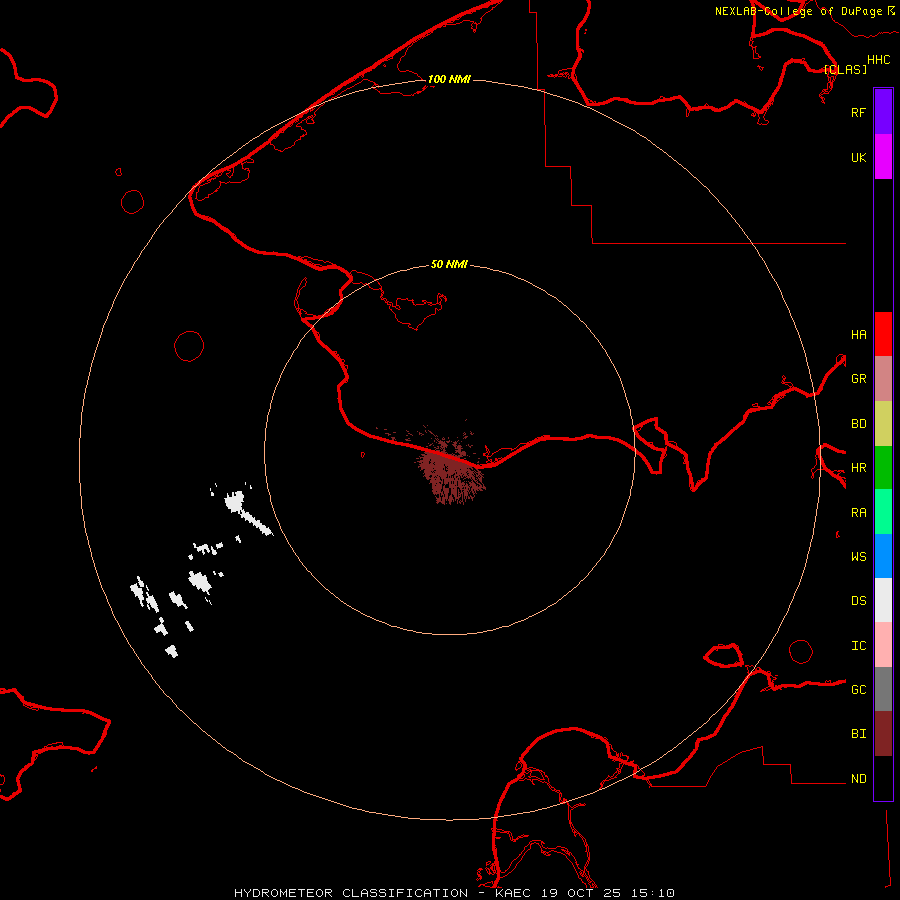Pick the red HA color swatch
The height and width of the screenshot is (900, 900).
coord(883,334)
